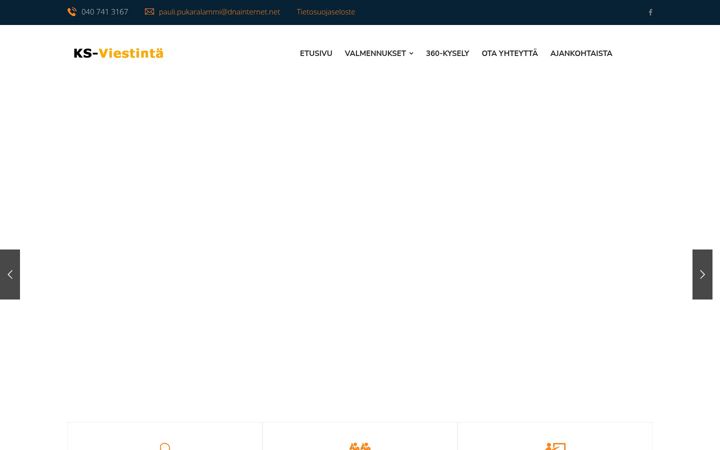Click the KS-Viestintä logo

118,53
